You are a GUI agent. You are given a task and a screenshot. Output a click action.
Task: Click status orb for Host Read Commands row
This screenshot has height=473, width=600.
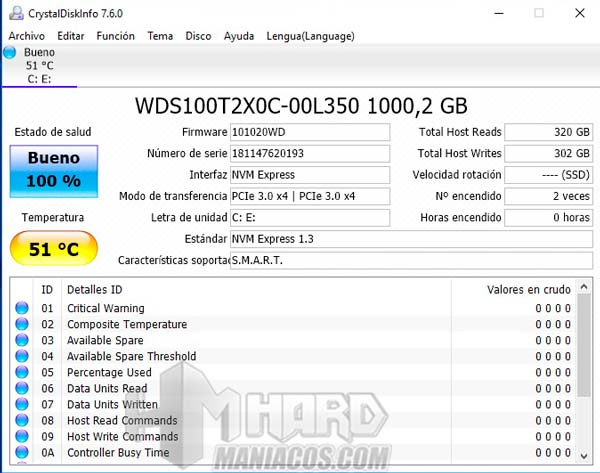(22, 421)
